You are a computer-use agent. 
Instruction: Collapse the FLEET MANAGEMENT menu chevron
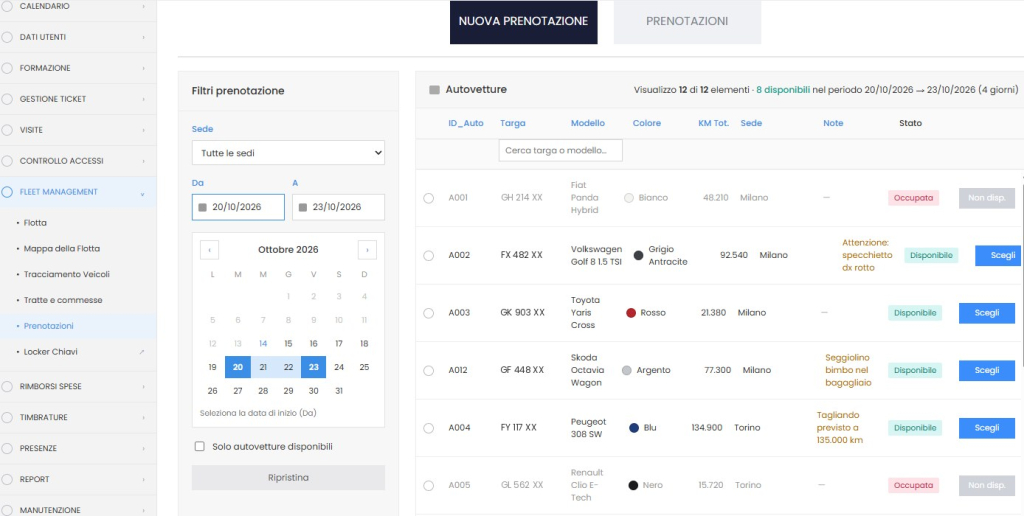click(x=143, y=193)
